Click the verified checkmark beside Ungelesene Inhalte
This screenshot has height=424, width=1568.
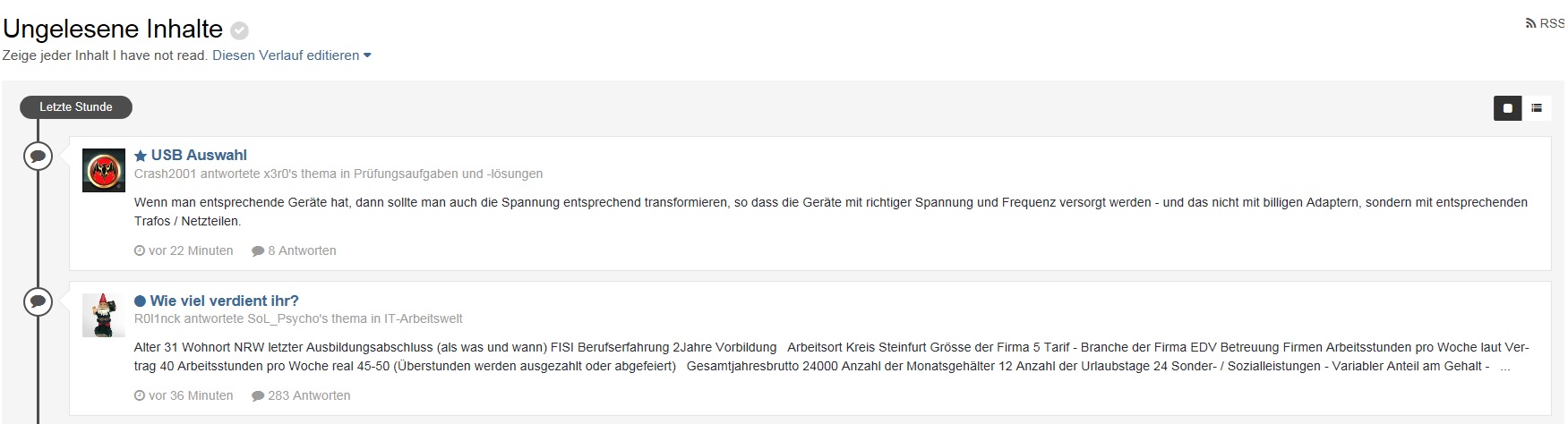pos(239,30)
